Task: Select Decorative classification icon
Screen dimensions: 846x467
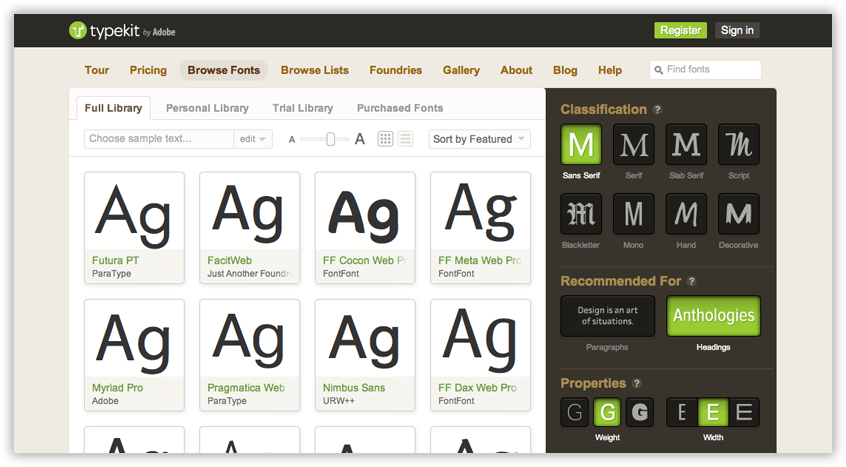Action: coord(739,214)
